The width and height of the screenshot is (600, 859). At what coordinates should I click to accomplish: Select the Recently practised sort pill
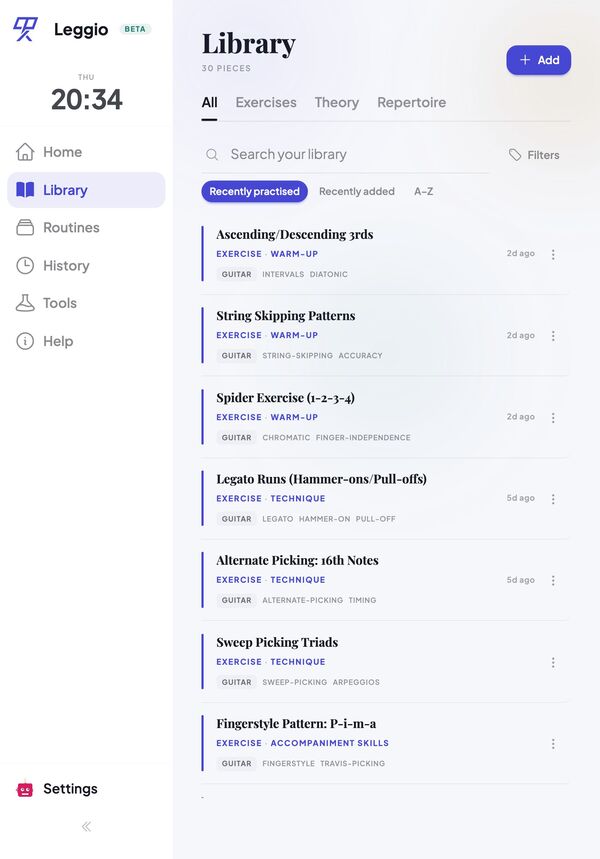254,191
